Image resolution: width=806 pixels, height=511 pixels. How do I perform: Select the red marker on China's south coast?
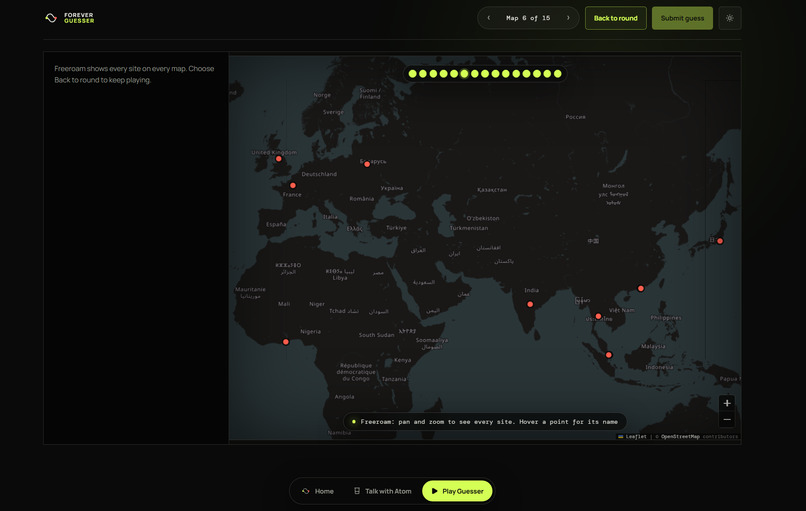[x=640, y=288]
